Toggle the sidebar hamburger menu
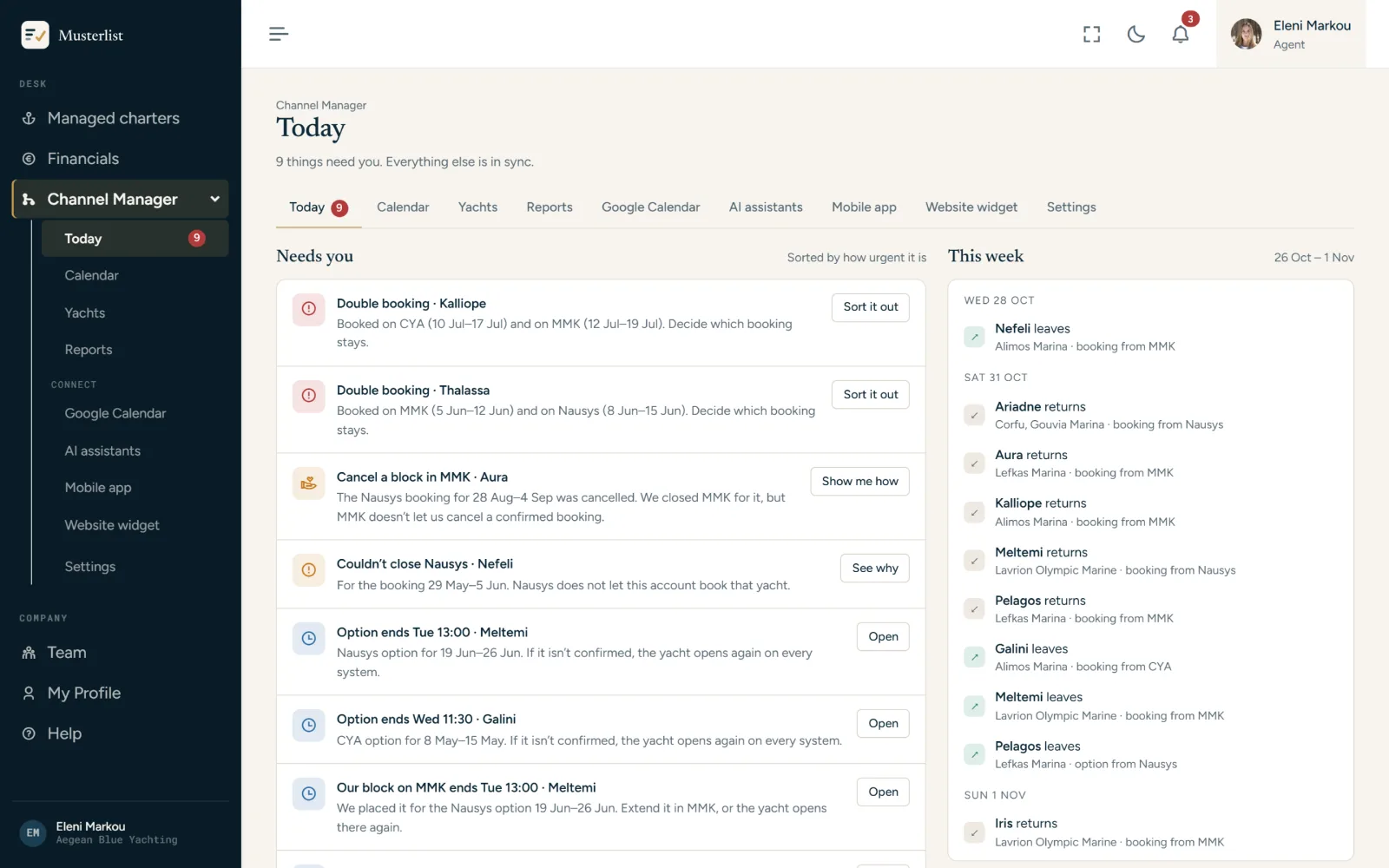 click(x=279, y=34)
